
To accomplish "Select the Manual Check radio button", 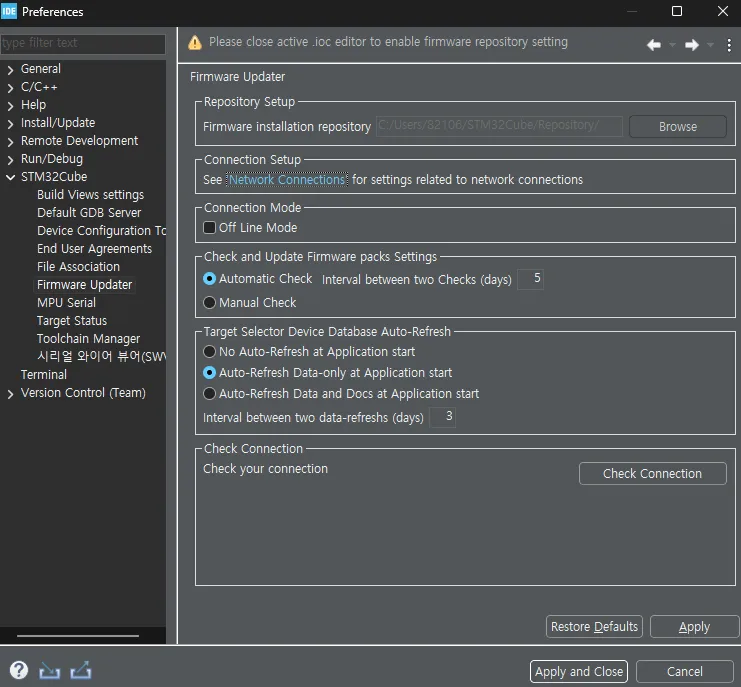I will [x=210, y=302].
